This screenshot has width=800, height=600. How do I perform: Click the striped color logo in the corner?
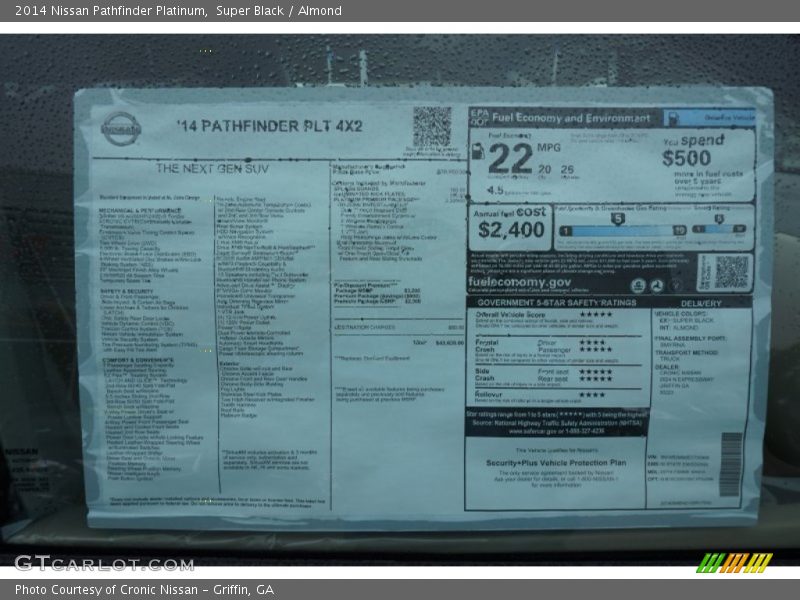734,563
